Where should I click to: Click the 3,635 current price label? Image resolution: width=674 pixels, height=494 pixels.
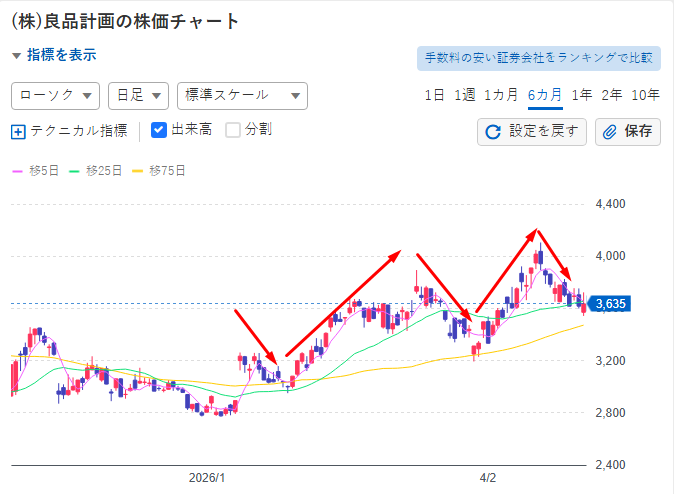610,304
